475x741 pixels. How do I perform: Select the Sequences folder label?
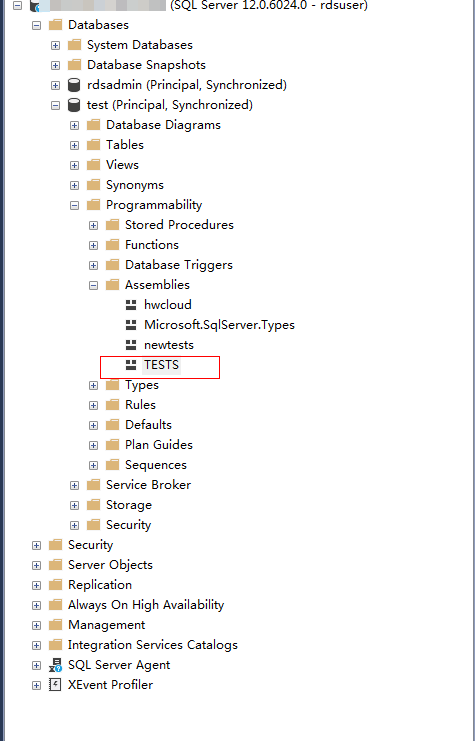point(155,465)
